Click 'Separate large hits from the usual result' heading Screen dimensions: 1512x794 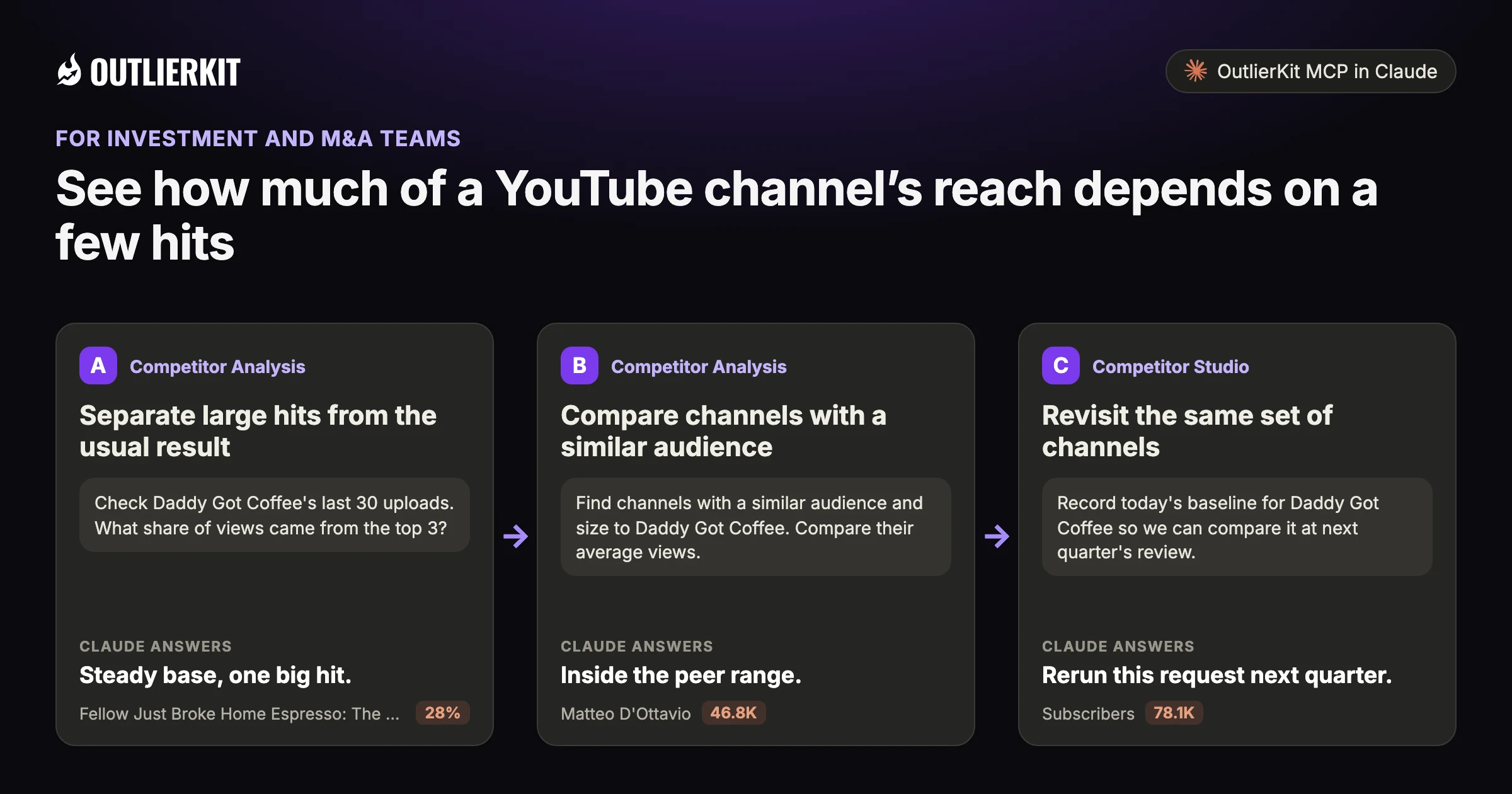tap(258, 431)
